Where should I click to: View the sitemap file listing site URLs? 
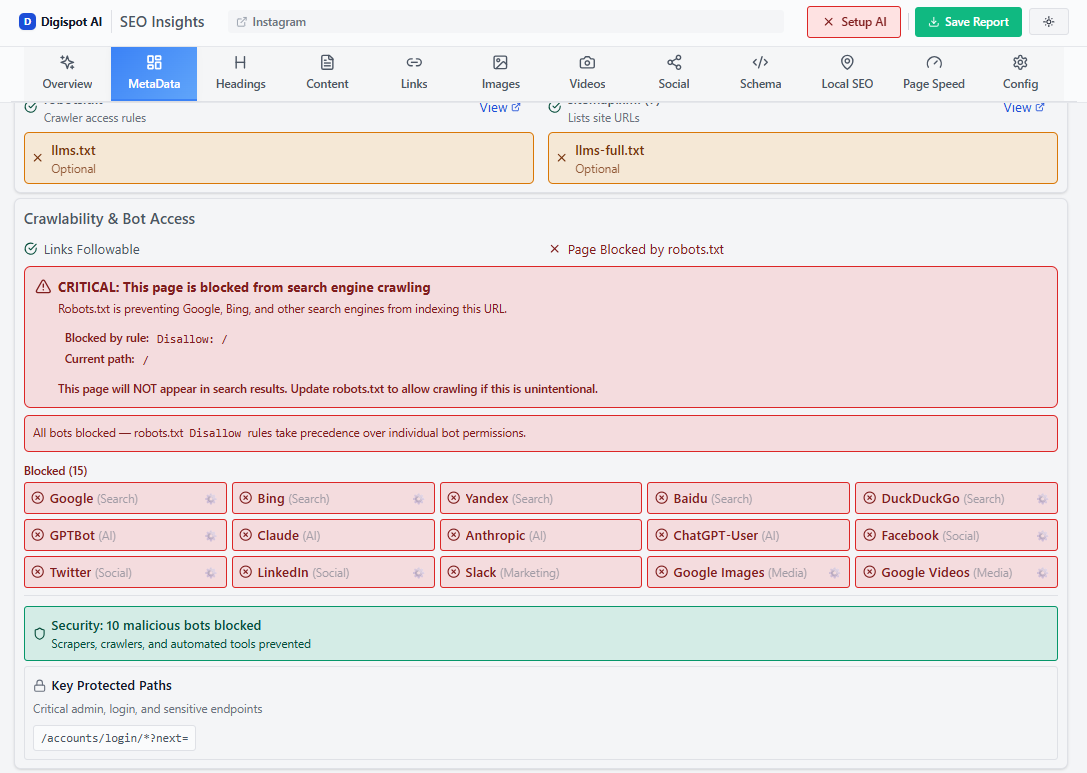coord(1024,107)
